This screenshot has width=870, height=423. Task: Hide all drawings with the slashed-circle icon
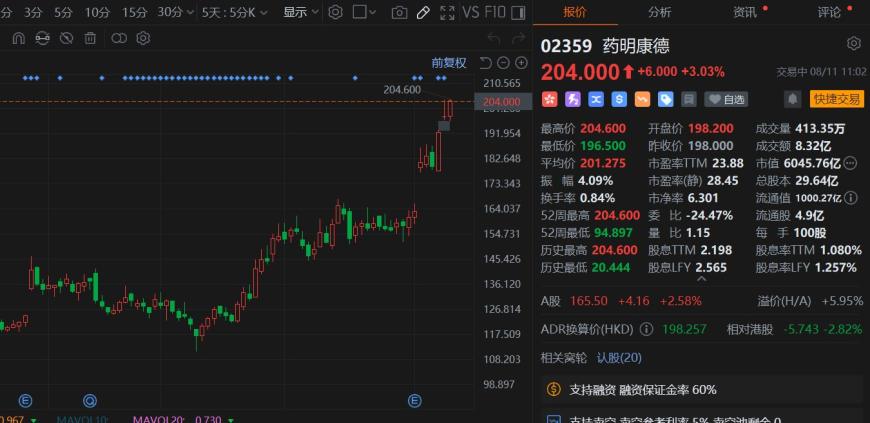(67, 38)
